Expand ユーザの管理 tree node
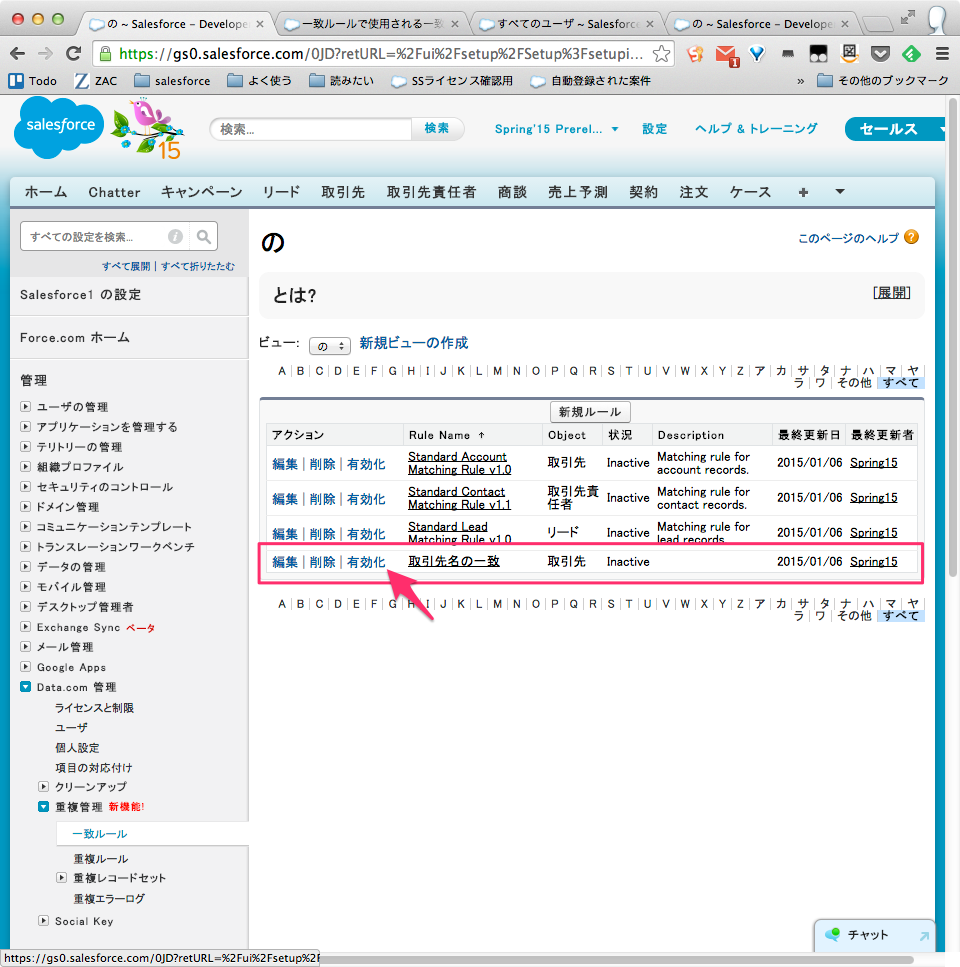This screenshot has height=967, width=960. coord(25,406)
